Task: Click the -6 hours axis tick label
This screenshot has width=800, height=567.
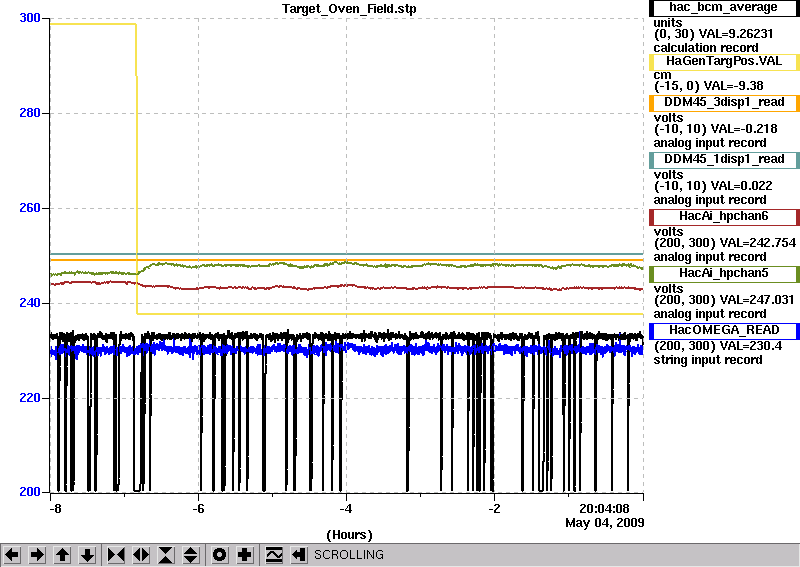Action: [198, 509]
